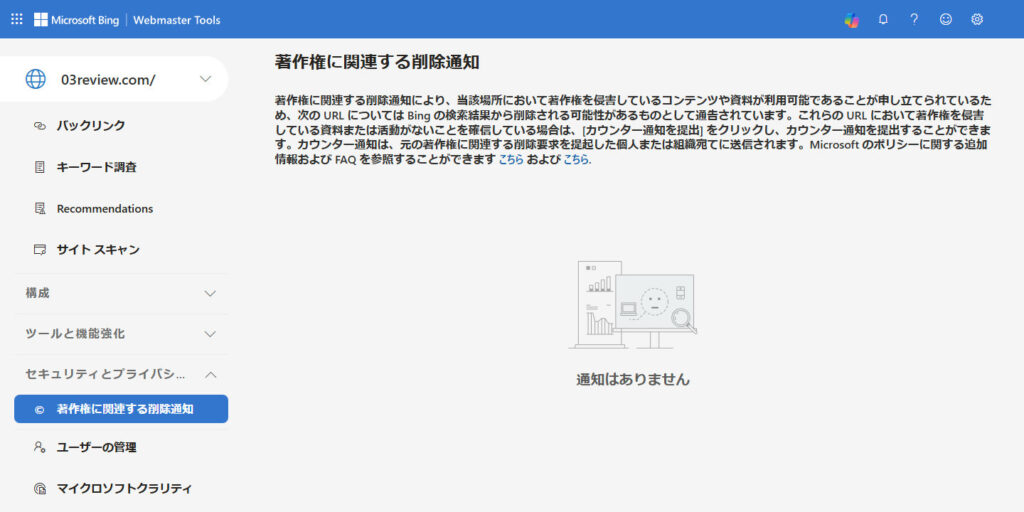Open the Copilot icon in header

pos(852,20)
